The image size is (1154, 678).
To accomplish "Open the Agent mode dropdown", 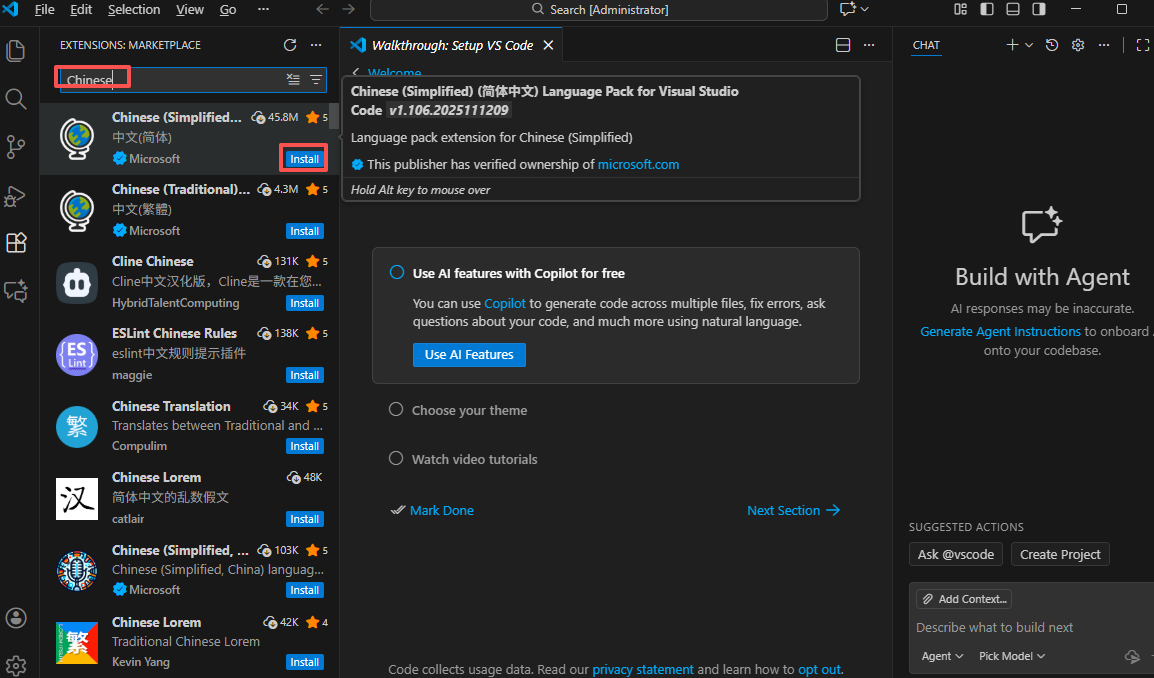I will (x=942, y=656).
